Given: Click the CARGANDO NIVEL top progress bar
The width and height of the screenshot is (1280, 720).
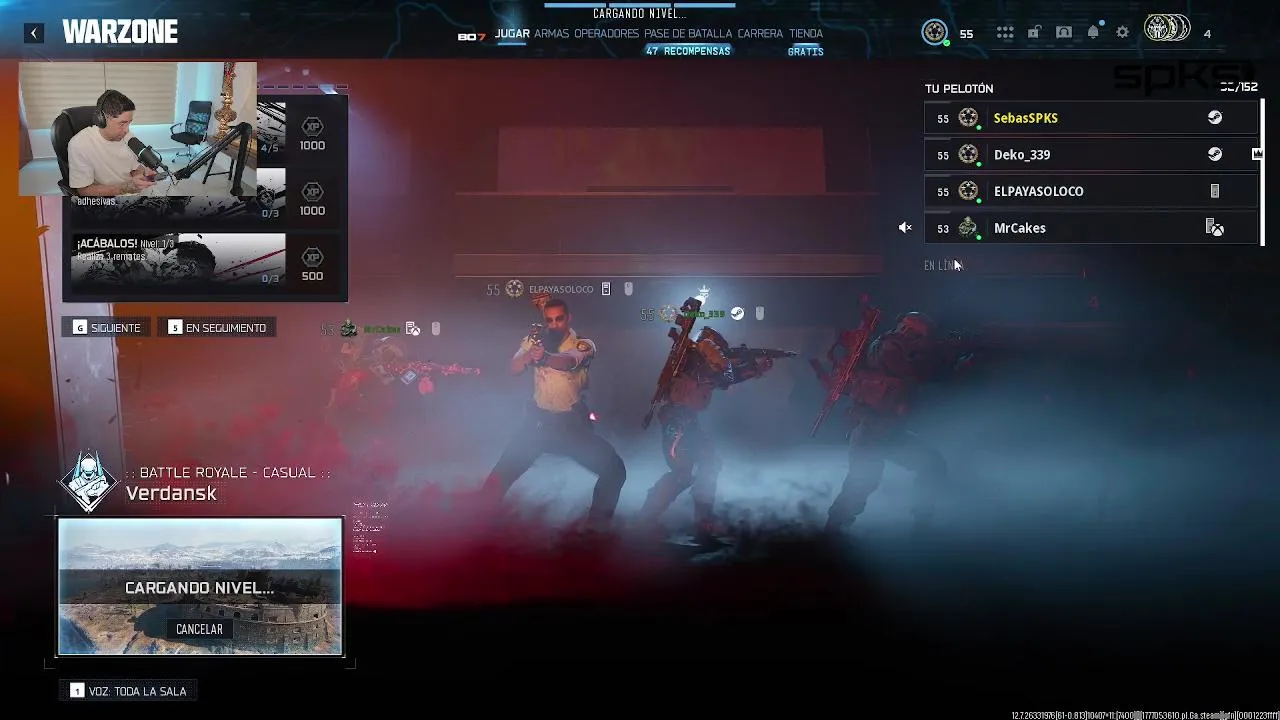Looking at the screenshot, I should [639, 4].
